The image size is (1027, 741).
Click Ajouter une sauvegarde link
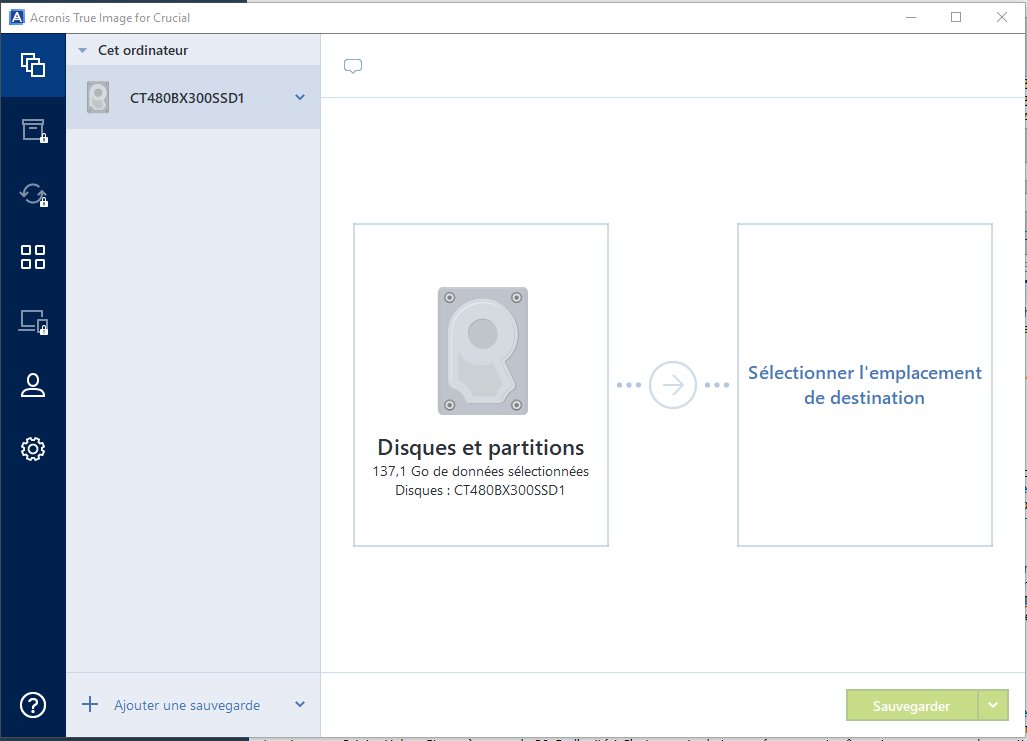tap(187, 705)
